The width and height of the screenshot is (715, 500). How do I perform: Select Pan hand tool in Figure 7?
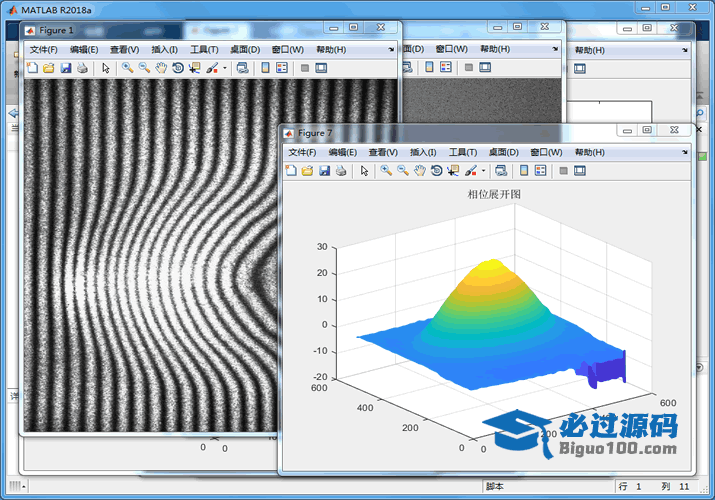tap(420, 171)
